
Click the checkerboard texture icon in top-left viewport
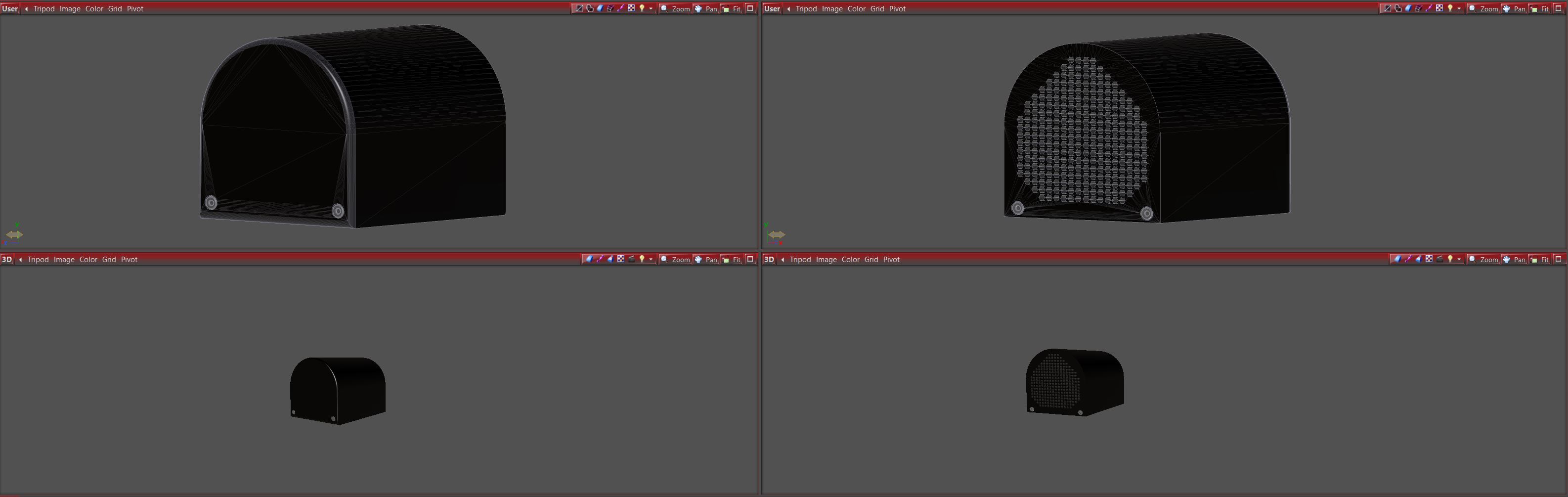click(631, 8)
